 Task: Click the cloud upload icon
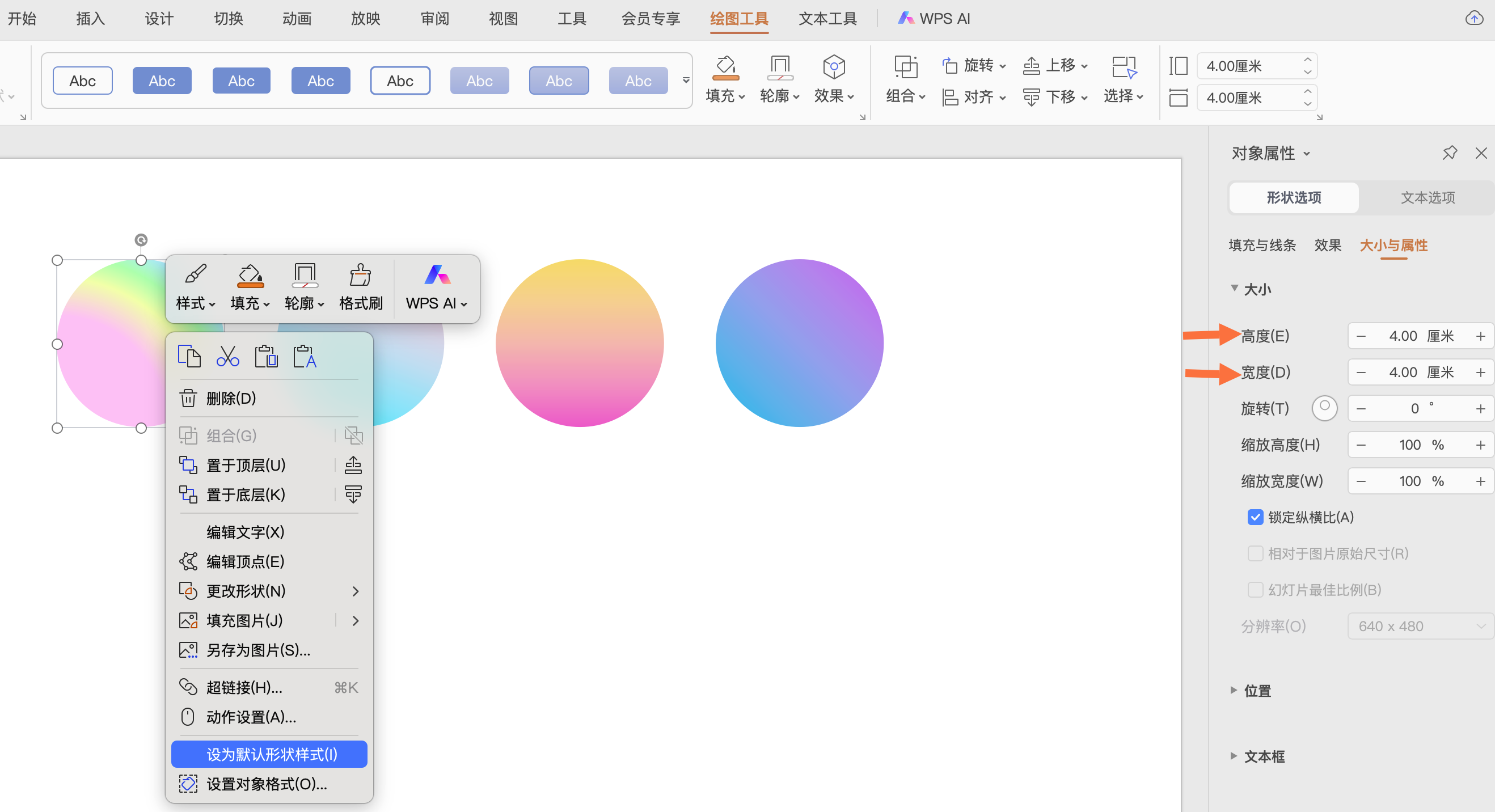1474,19
